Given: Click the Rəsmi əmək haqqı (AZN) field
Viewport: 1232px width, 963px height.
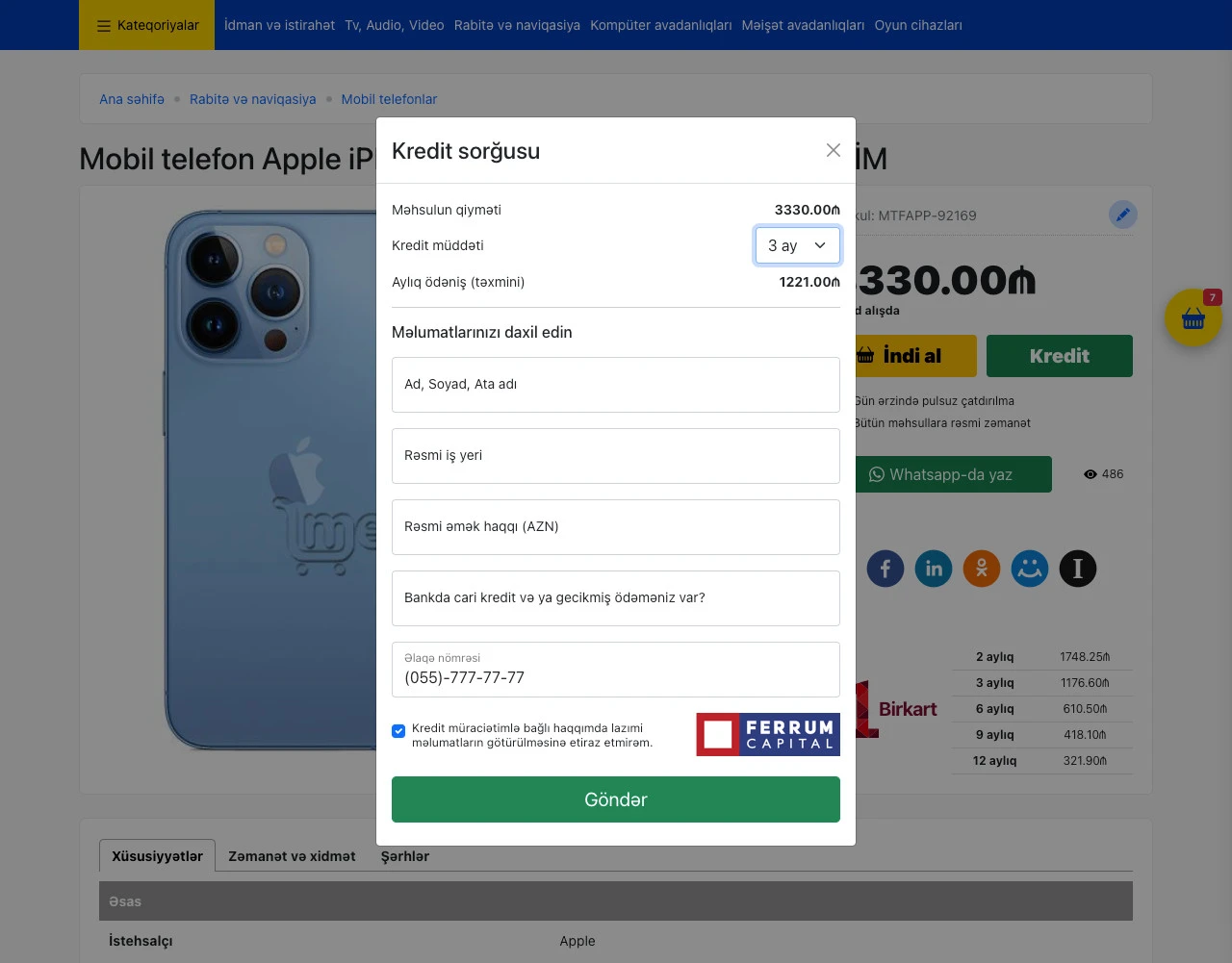Looking at the screenshot, I should click(616, 527).
